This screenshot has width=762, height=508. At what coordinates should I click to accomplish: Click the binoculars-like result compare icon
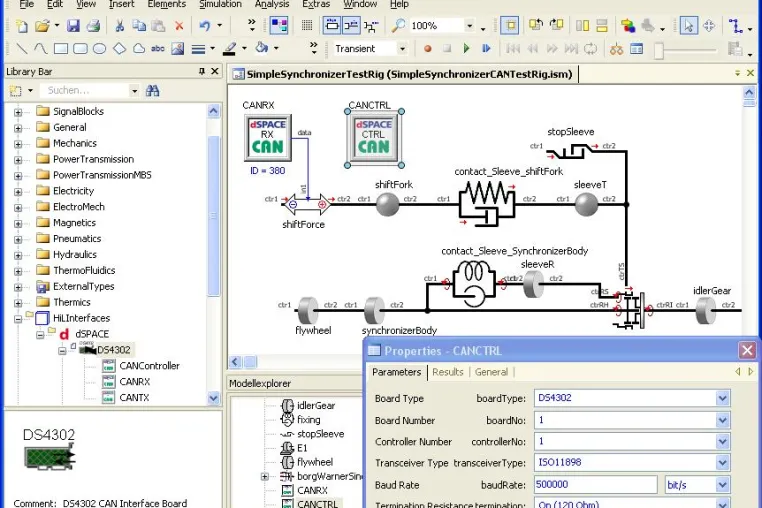[x=617, y=49]
